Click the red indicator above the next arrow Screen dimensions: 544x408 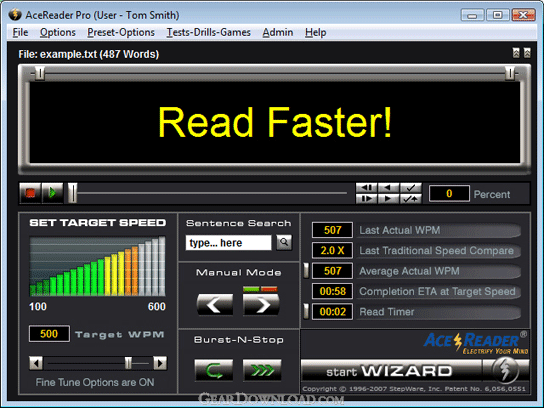269,289
